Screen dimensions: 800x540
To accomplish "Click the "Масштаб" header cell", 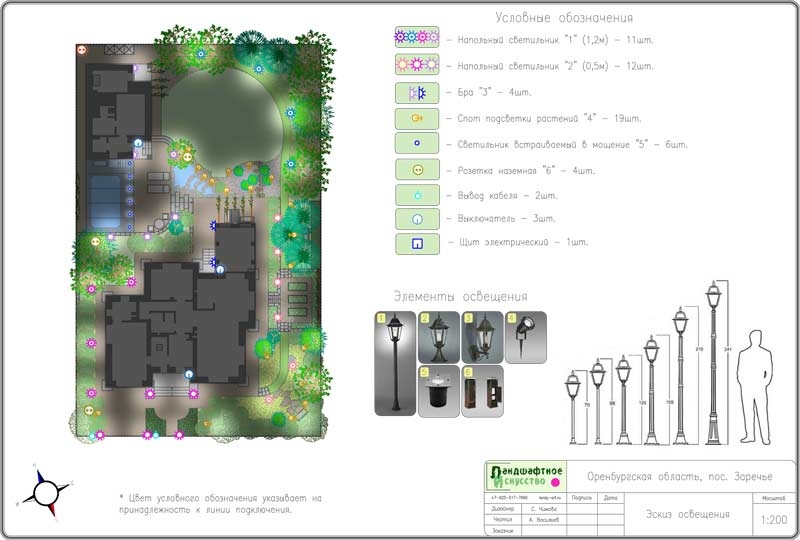I will tap(773, 498).
